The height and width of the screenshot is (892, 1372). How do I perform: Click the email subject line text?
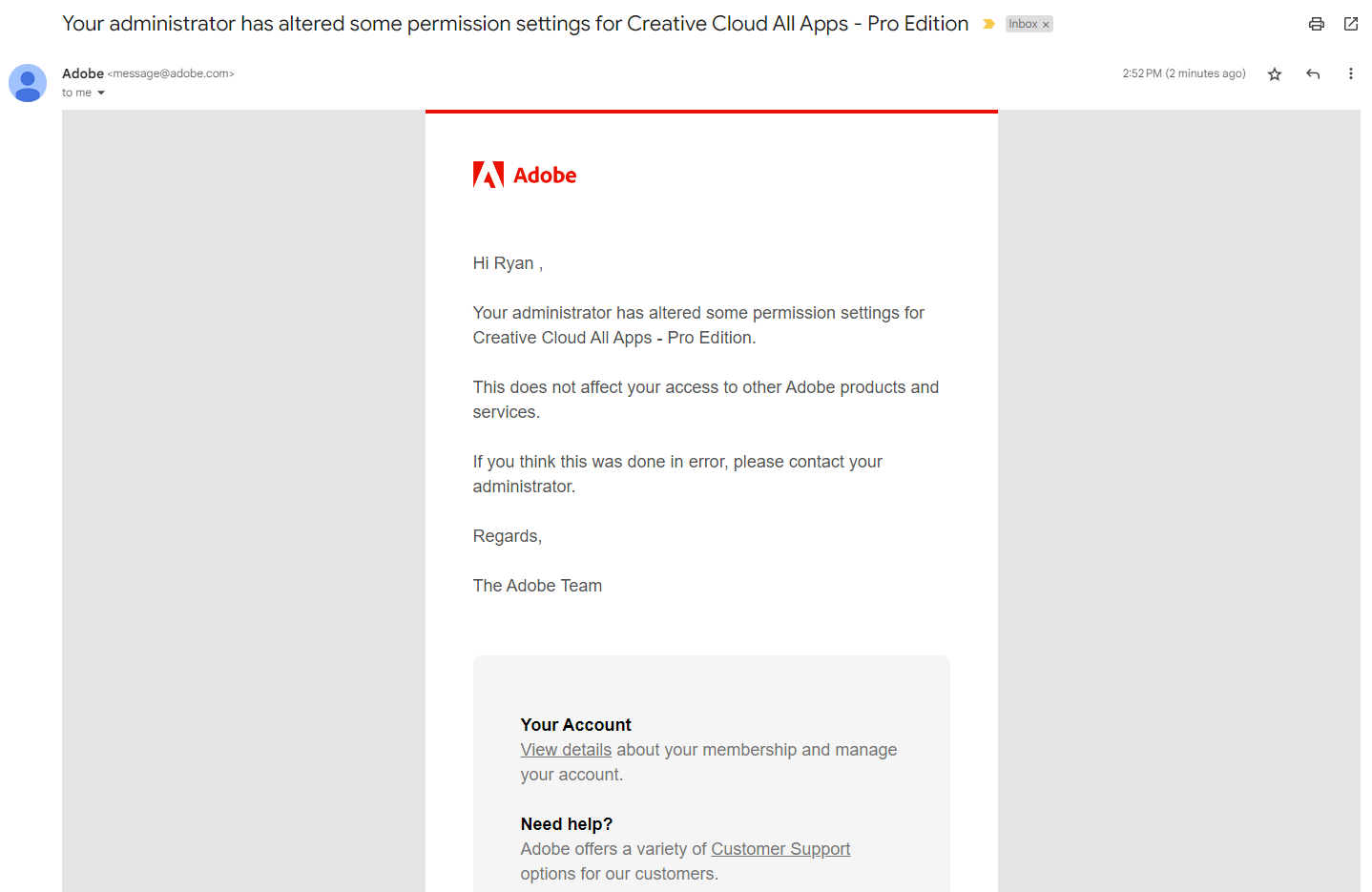point(515,24)
